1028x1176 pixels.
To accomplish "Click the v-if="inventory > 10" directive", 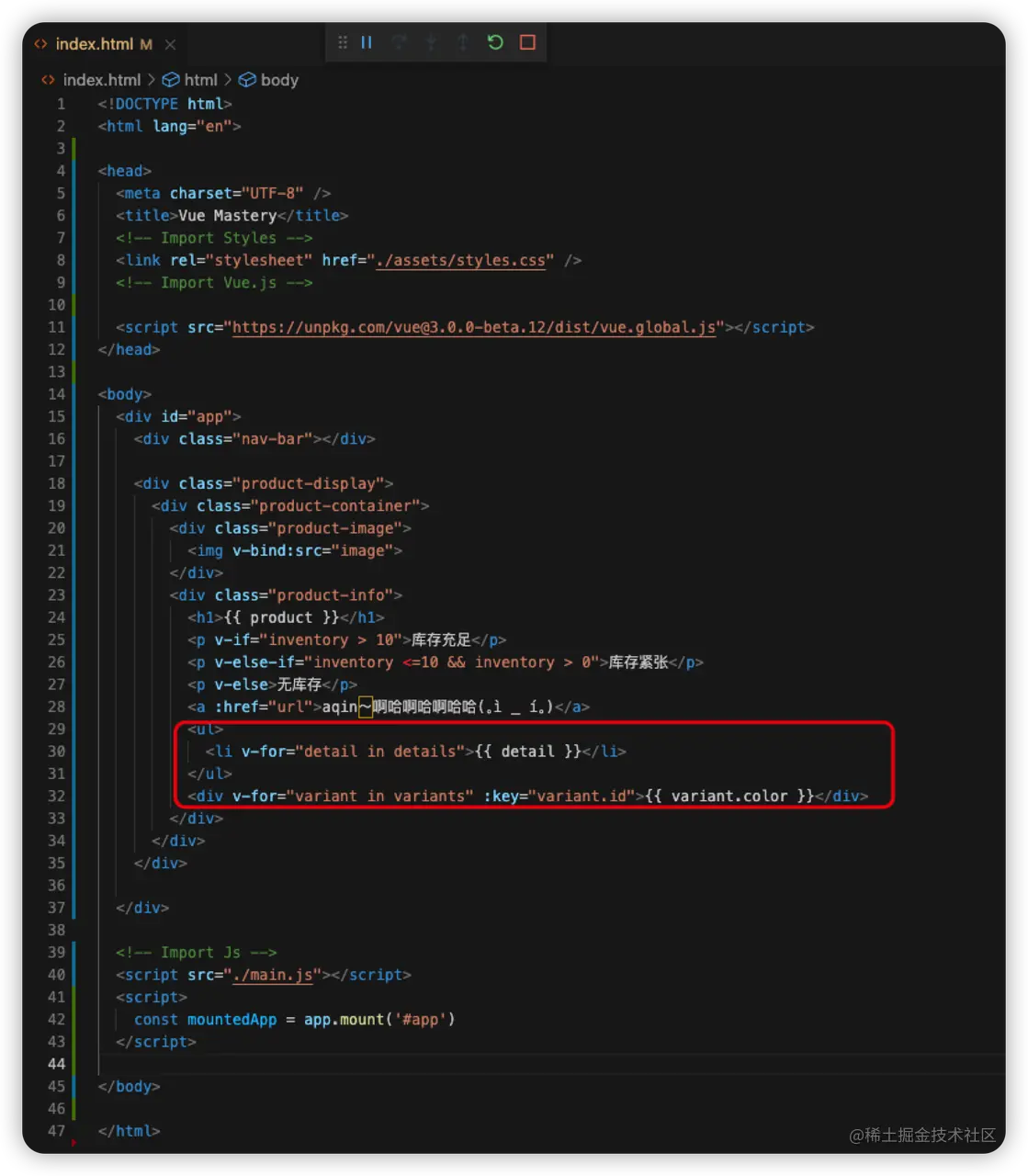I will [x=308, y=639].
